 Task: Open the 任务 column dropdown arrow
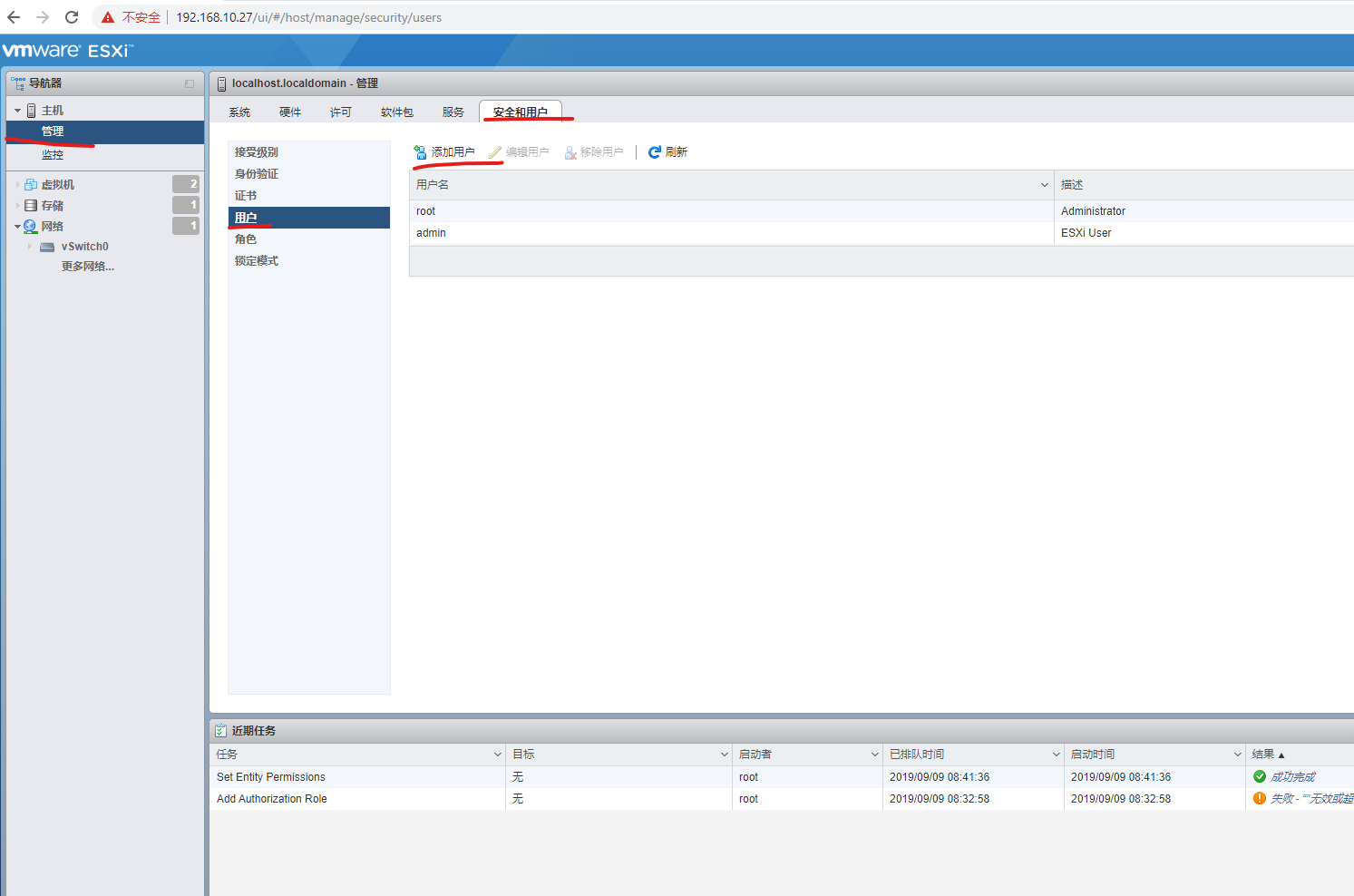point(497,755)
